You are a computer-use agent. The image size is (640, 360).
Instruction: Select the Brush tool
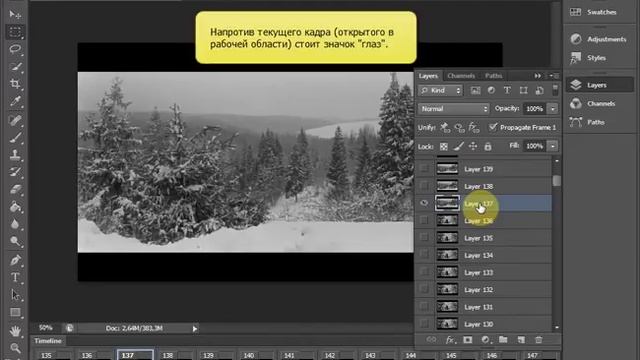coord(15,138)
